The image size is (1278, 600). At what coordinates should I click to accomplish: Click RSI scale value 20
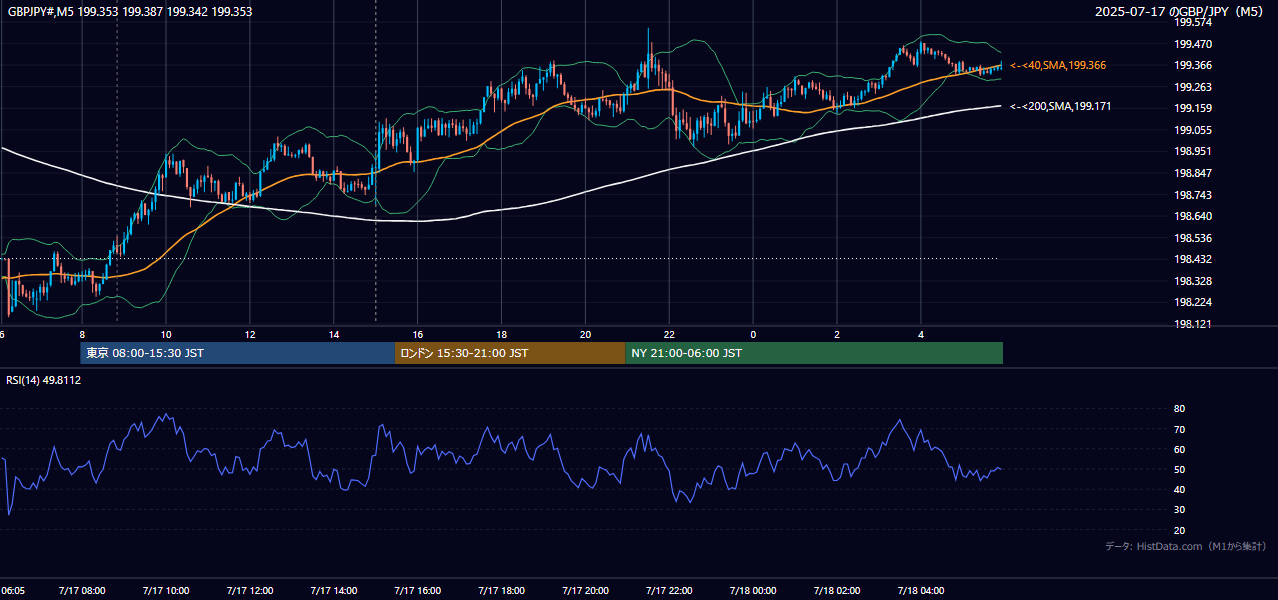tap(1179, 530)
